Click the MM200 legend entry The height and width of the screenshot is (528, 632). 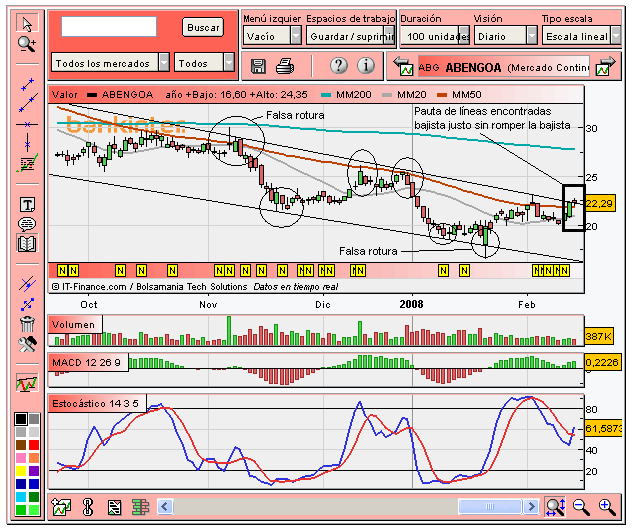coord(346,95)
